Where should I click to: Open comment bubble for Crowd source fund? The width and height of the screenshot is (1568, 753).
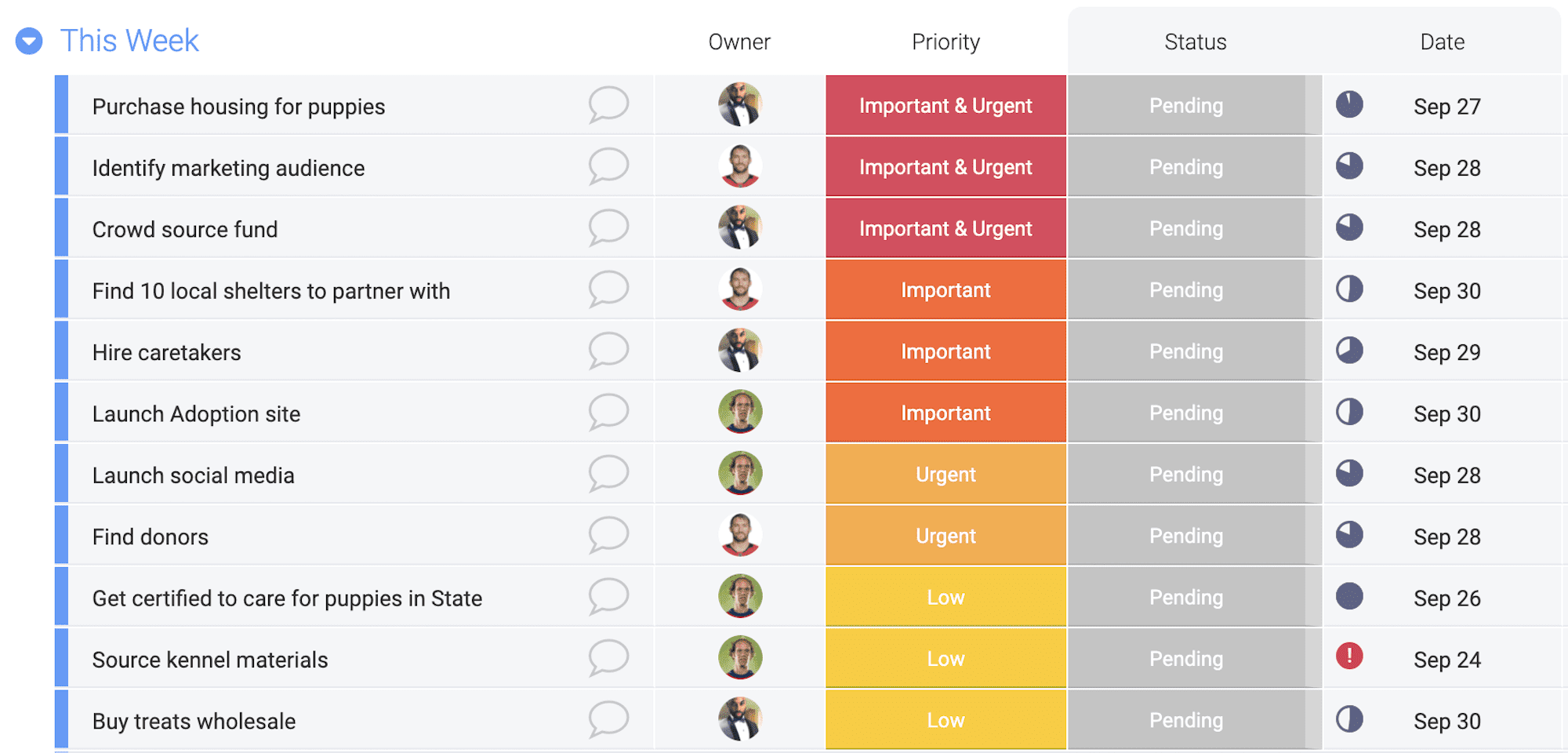coord(608,227)
